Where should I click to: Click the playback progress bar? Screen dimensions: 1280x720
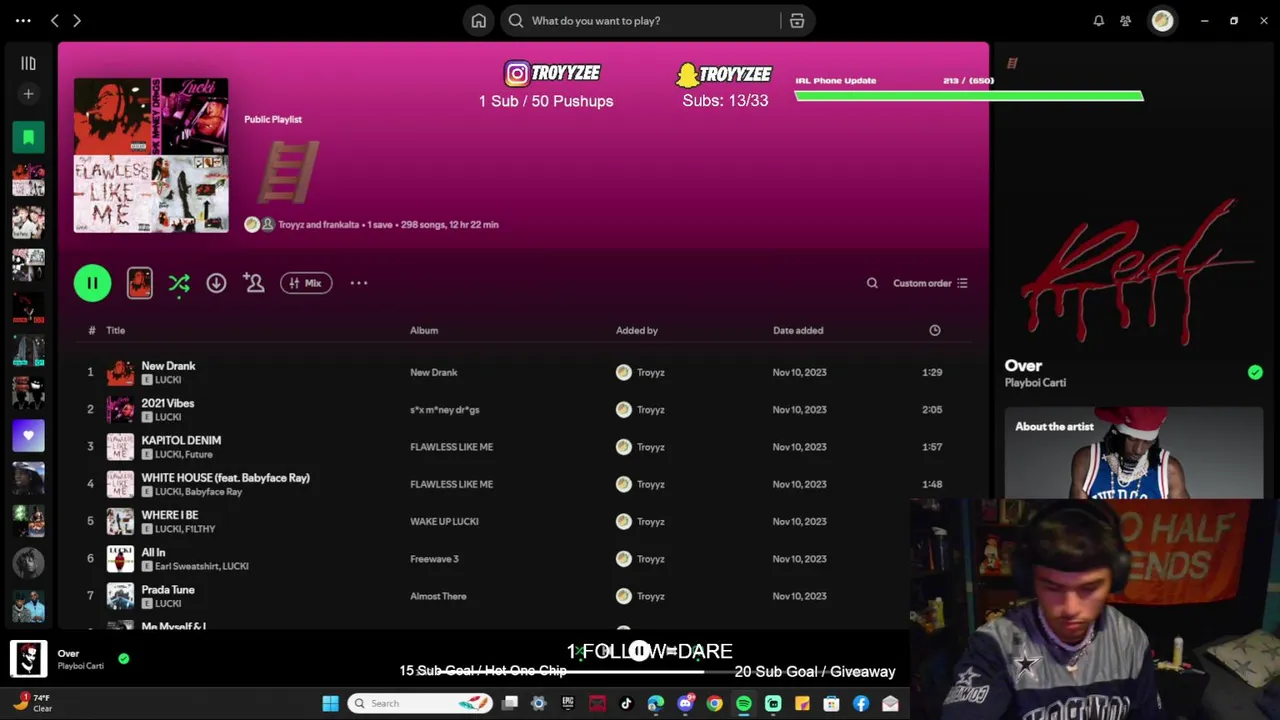click(x=640, y=671)
